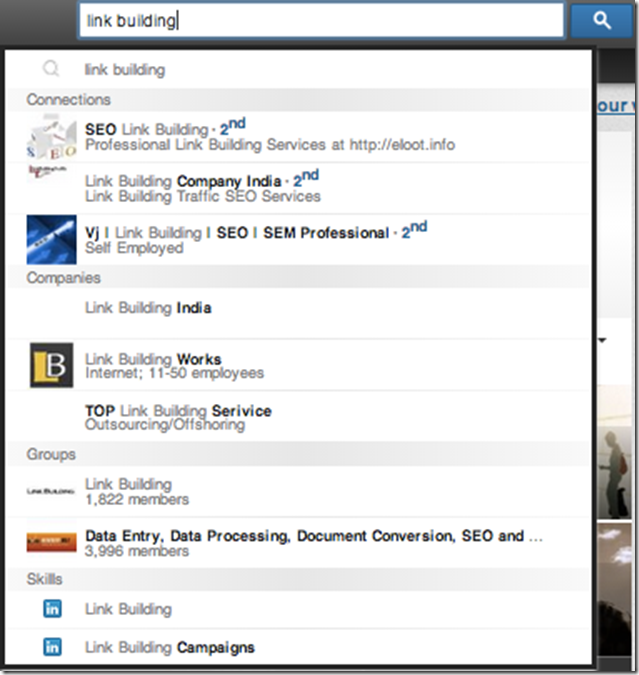This screenshot has width=639, height=675.
Task: Click the blue search magnifier button
Action: (602, 20)
